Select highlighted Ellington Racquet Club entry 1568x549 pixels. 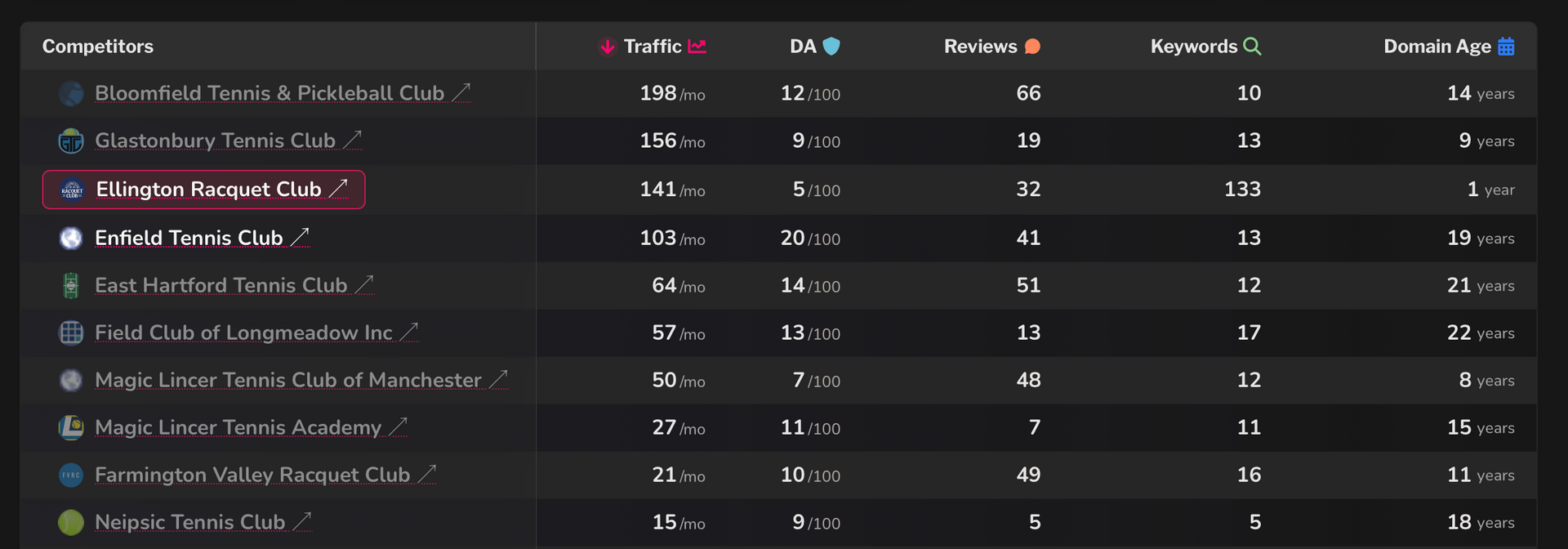208,190
